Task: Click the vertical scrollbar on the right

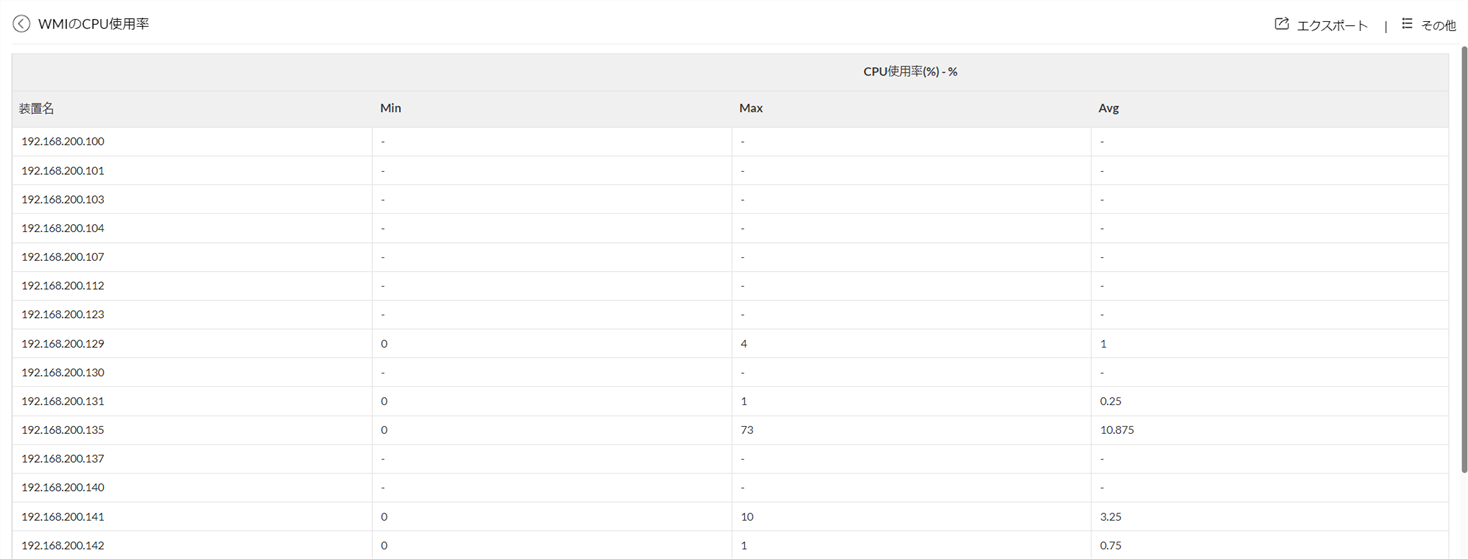Action: (x=1463, y=250)
